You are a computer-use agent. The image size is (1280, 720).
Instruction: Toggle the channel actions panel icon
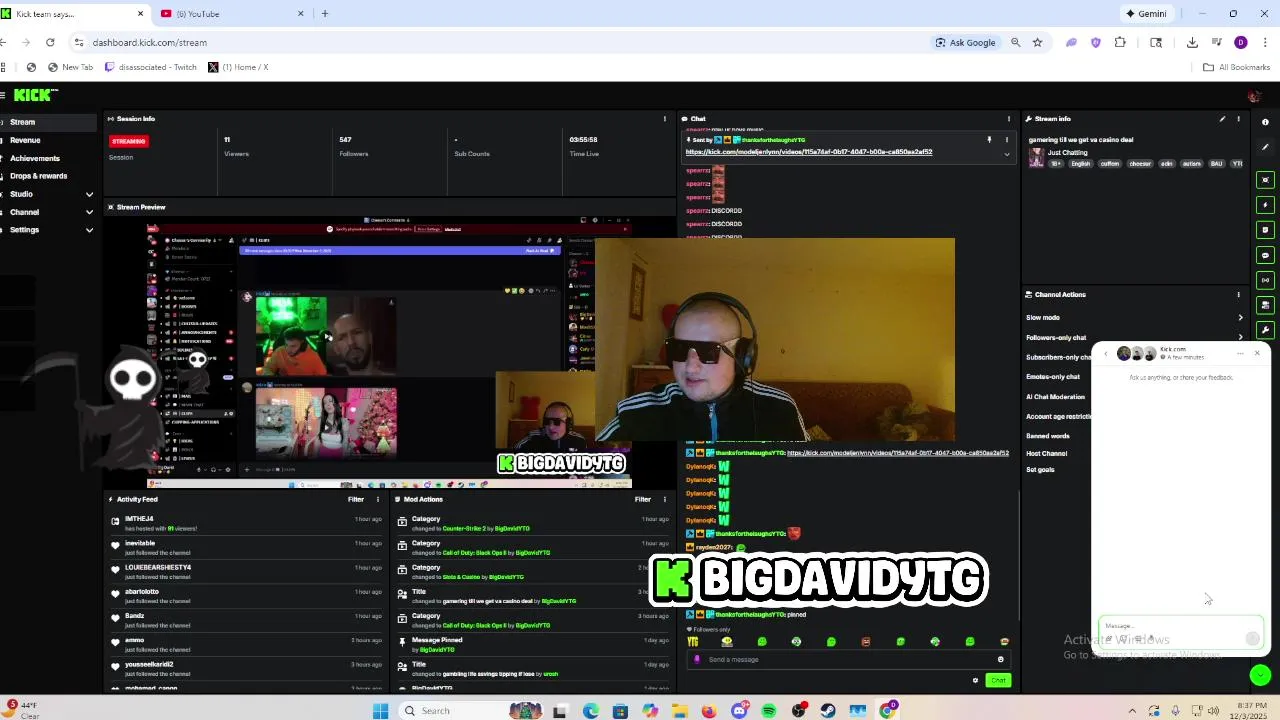coord(1265,305)
